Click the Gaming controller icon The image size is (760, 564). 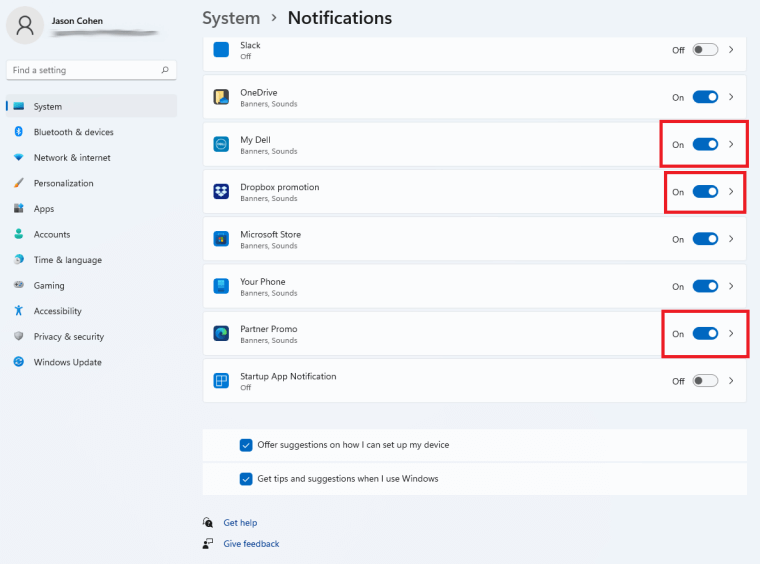click(18, 285)
